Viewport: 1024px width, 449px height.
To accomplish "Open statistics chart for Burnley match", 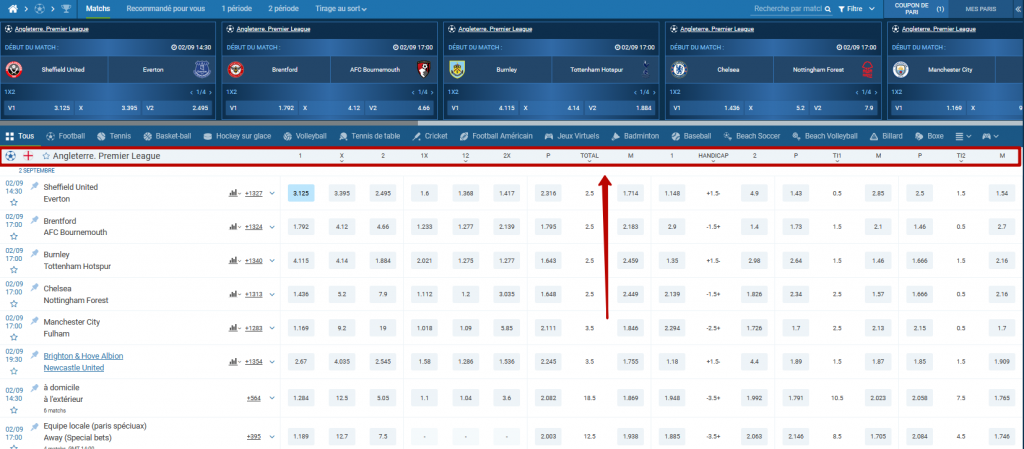I will 234,260.
